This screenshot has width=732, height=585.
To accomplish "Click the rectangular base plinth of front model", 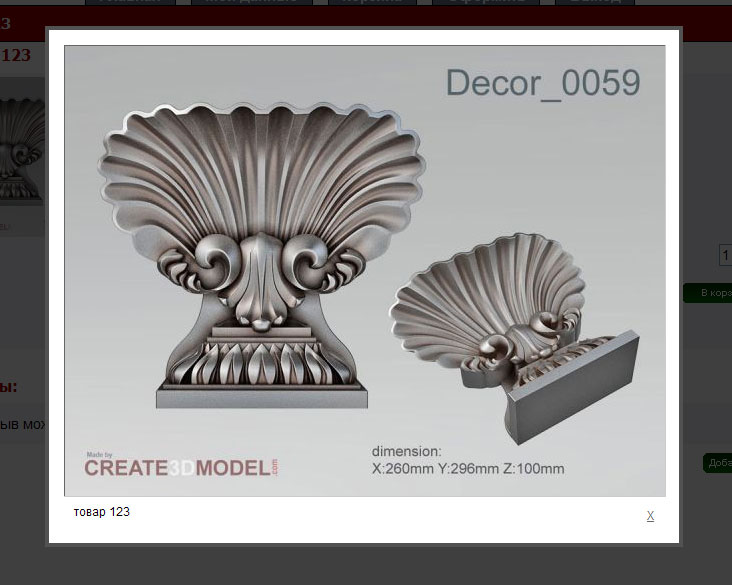I will pyautogui.click(x=262, y=397).
